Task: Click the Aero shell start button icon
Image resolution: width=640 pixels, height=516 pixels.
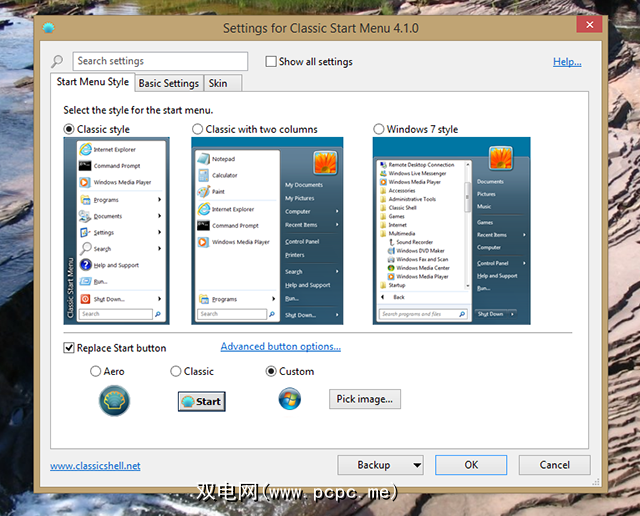Action: [x=115, y=401]
